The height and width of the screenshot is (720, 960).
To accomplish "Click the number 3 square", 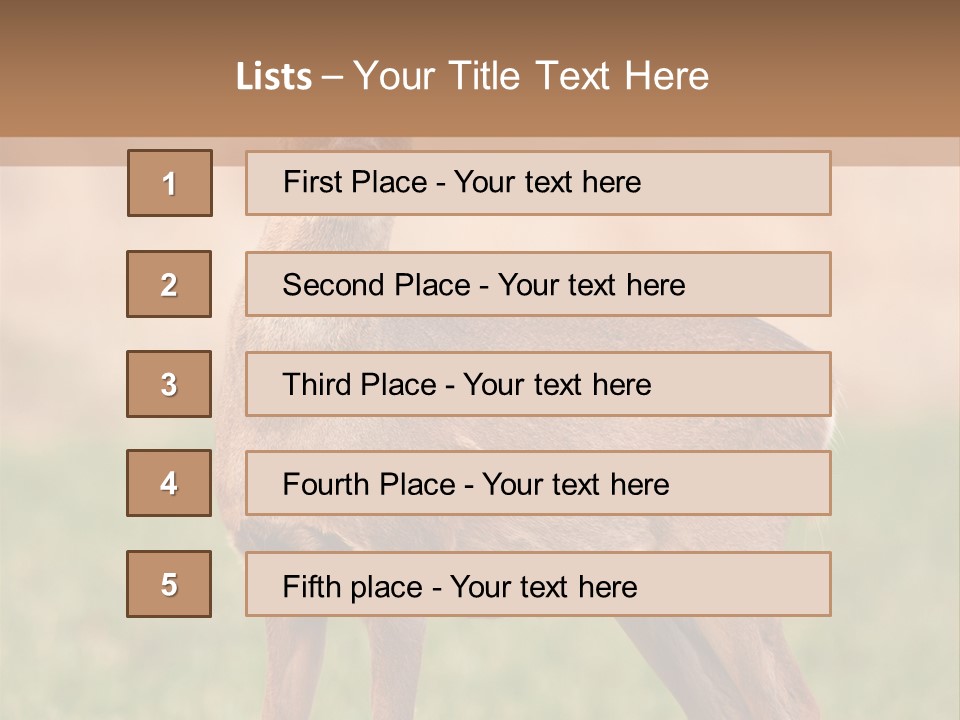I will click(169, 384).
